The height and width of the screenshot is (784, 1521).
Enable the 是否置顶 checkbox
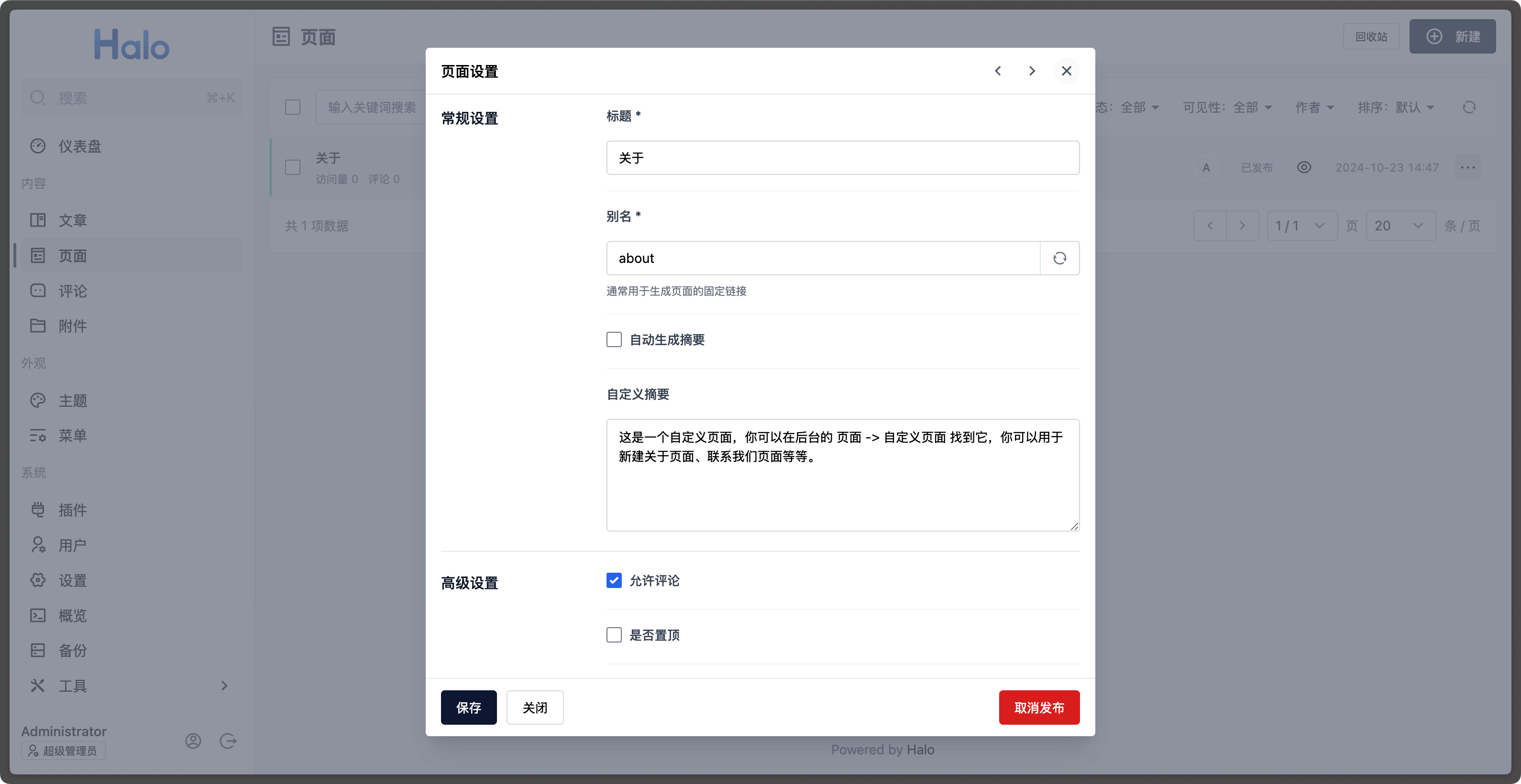click(x=614, y=635)
